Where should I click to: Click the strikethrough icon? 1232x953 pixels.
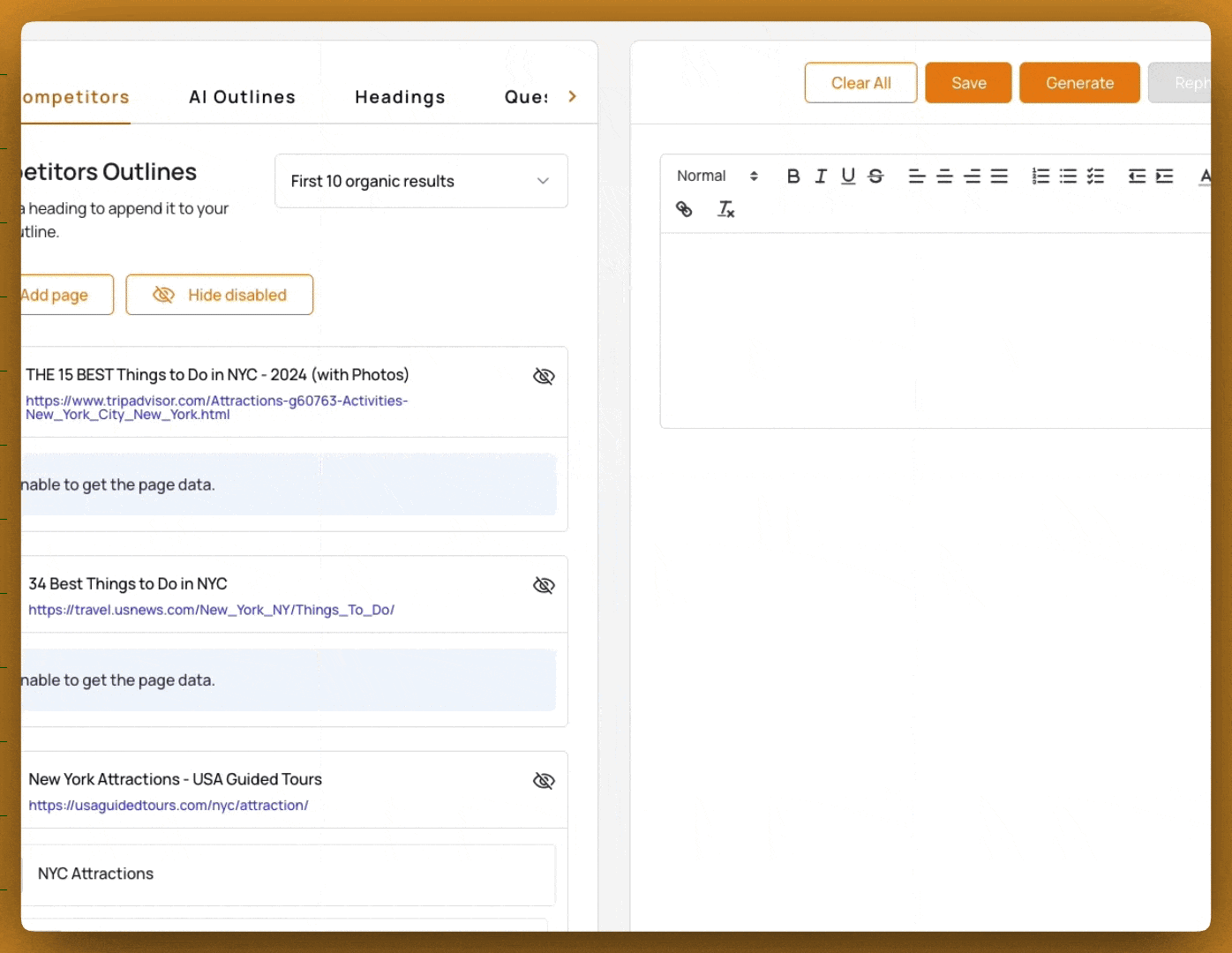[x=875, y=176]
